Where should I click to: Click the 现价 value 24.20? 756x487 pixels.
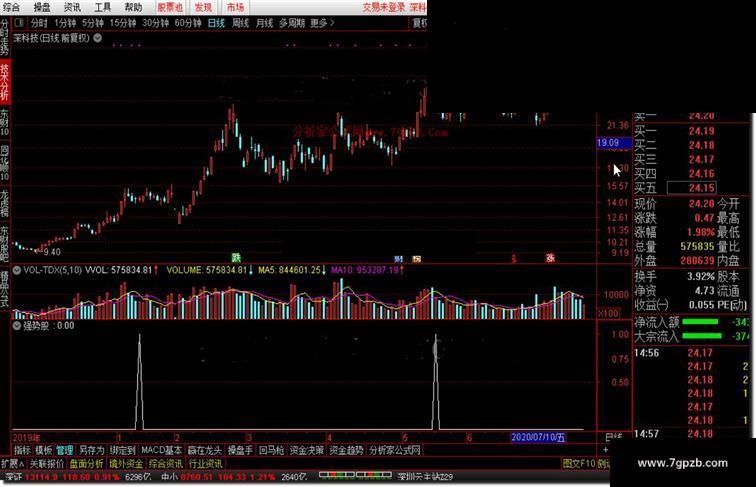[701, 203]
